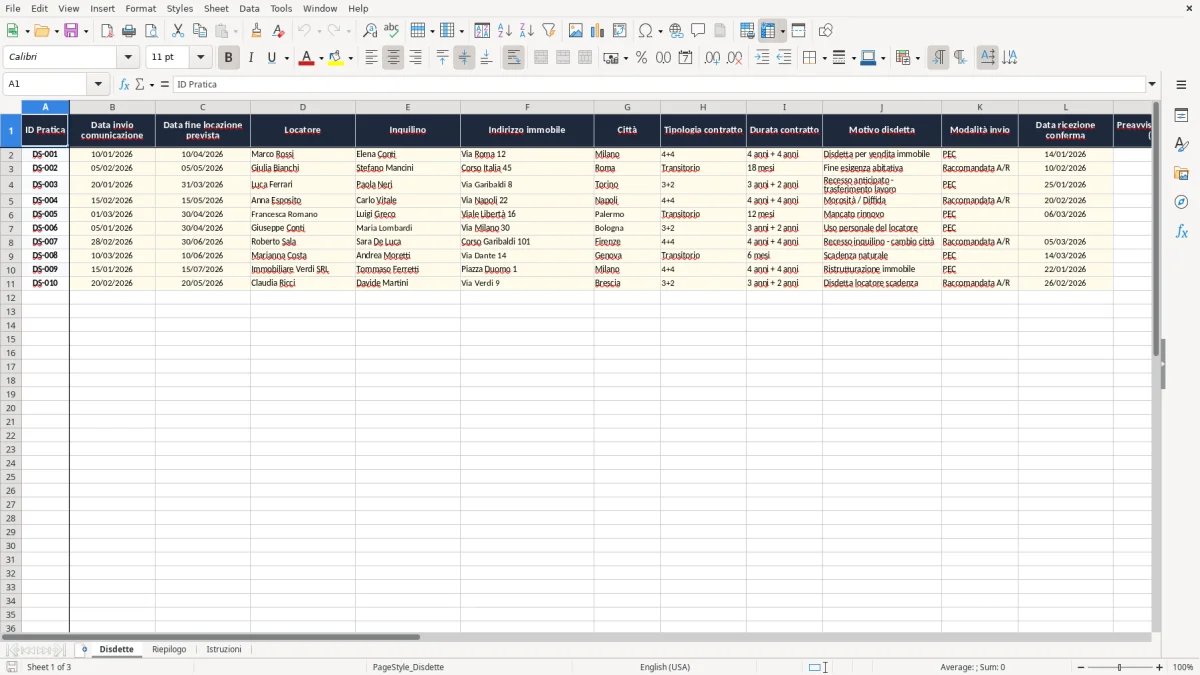
Task: Open the Styles menu
Action: 180,8
